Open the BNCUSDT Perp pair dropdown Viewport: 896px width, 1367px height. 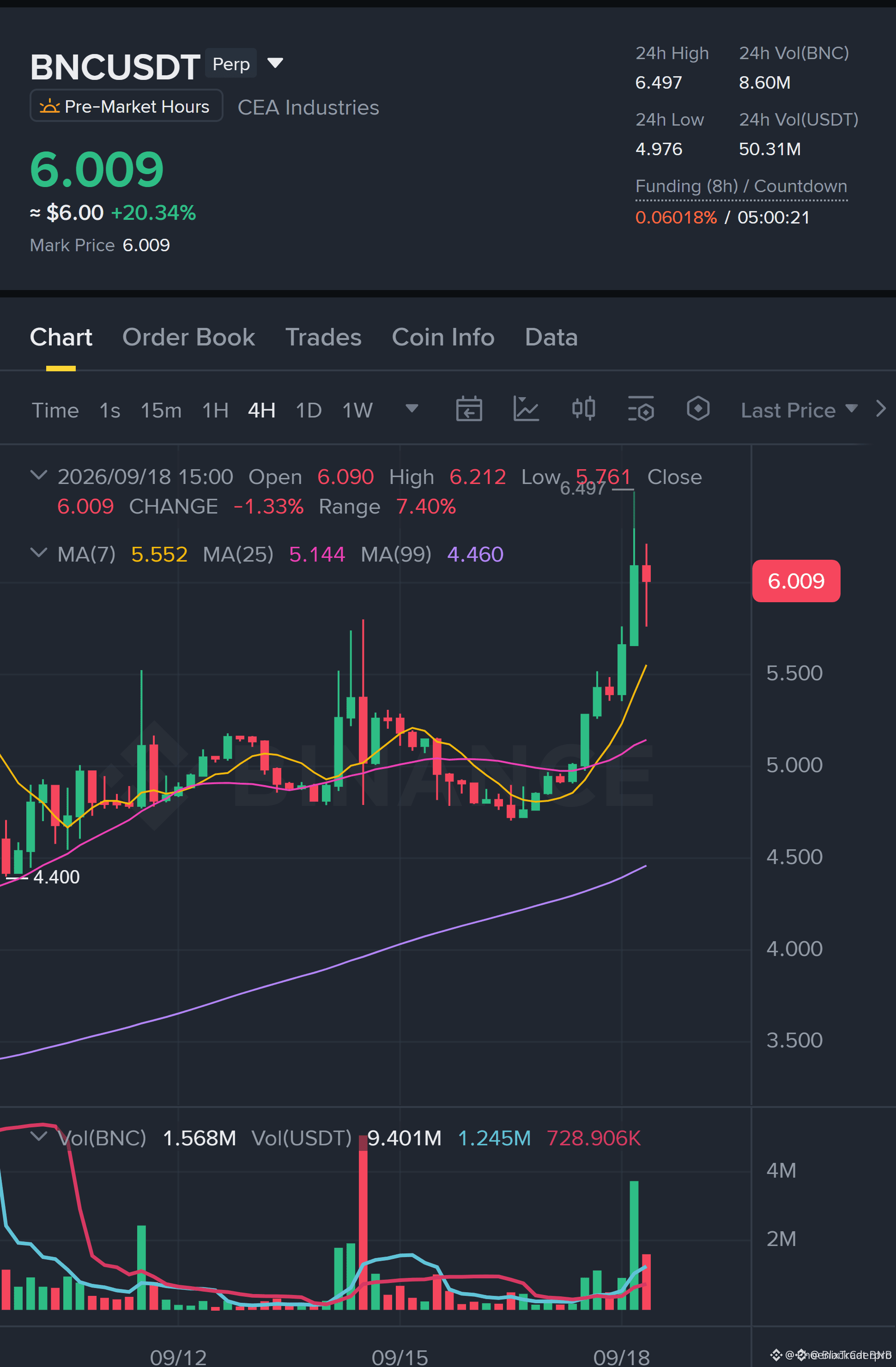[276, 63]
